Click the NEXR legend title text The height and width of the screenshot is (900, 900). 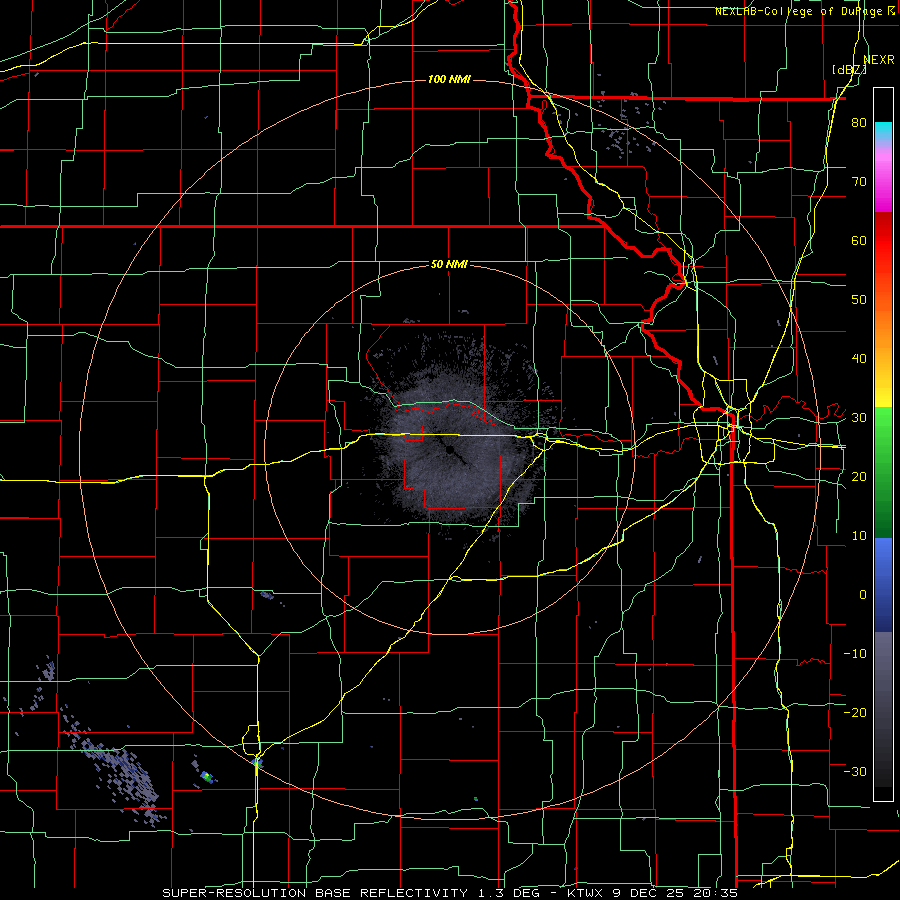click(x=879, y=59)
